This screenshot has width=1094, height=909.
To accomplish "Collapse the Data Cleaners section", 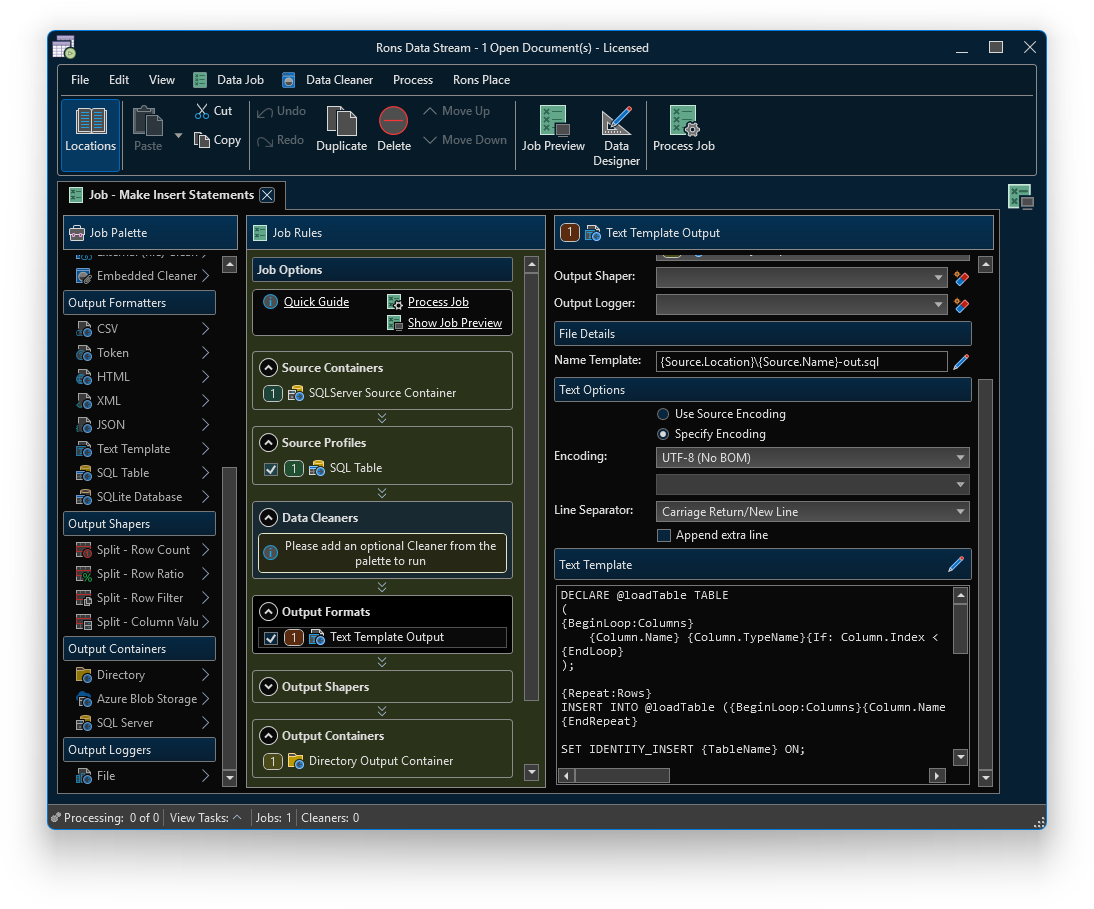I will pyautogui.click(x=269, y=518).
